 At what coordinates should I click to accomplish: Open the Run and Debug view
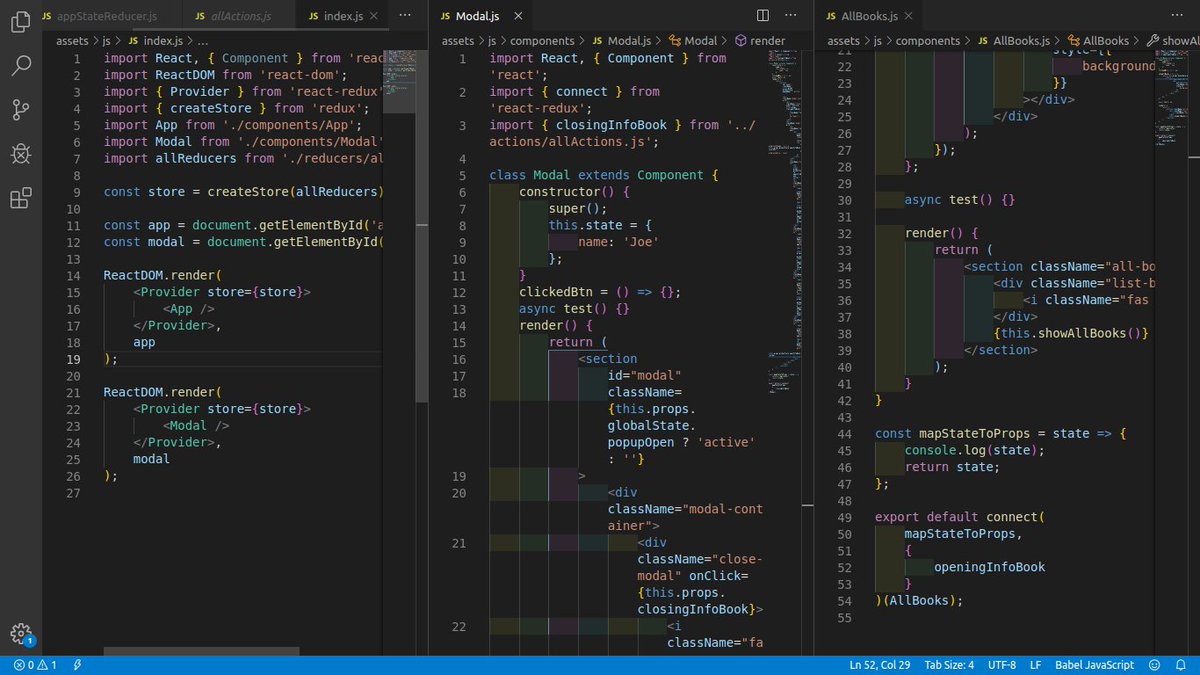(20, 154)
